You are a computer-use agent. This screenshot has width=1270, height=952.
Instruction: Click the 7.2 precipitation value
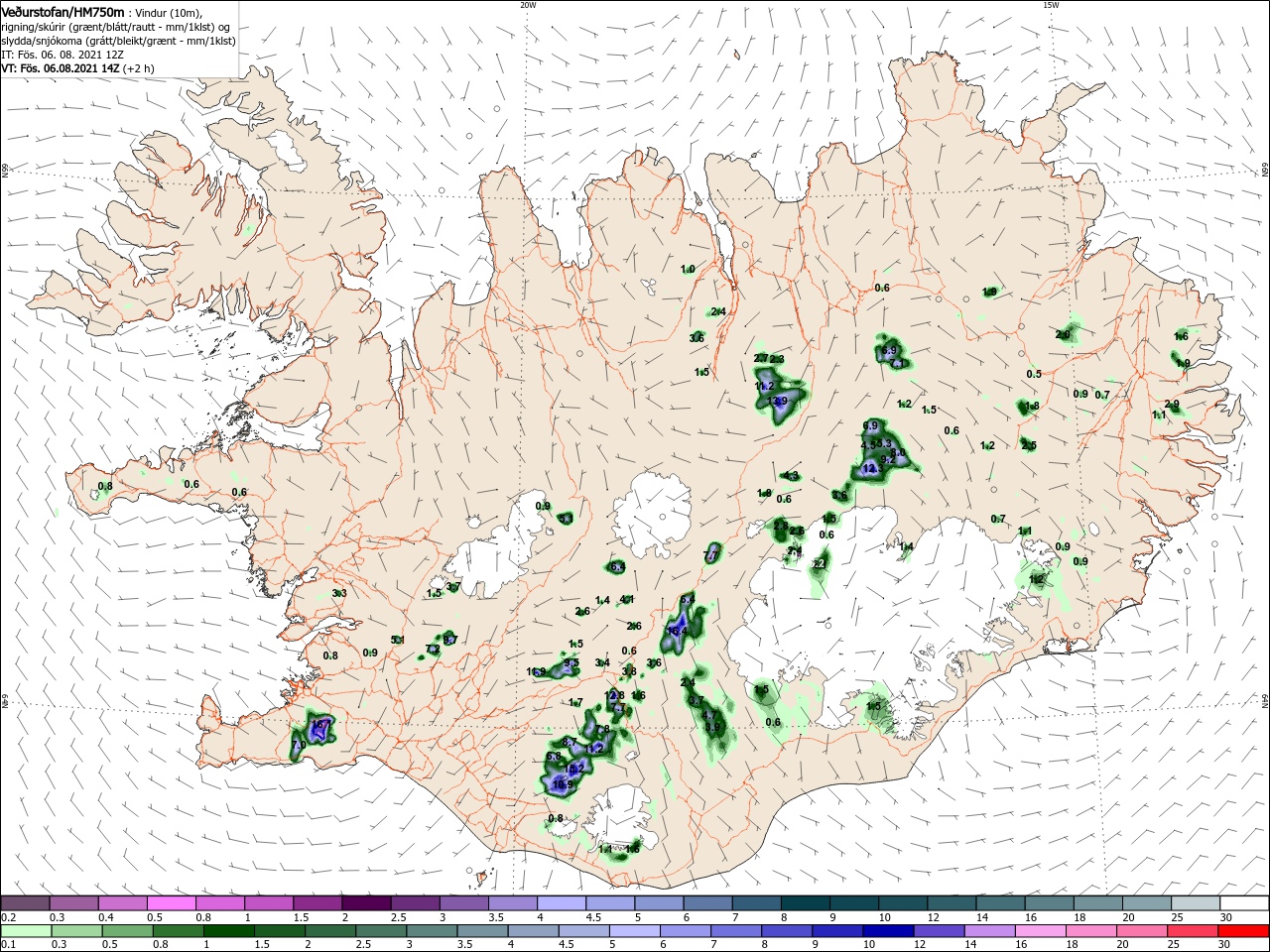(432, 650)
